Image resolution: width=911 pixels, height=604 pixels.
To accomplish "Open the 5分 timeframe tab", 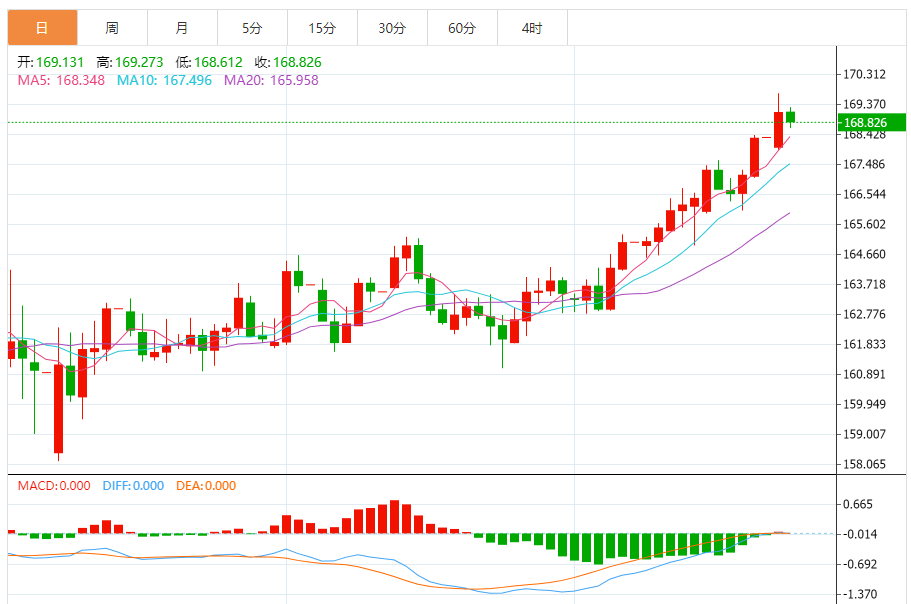I will point(252,28).
